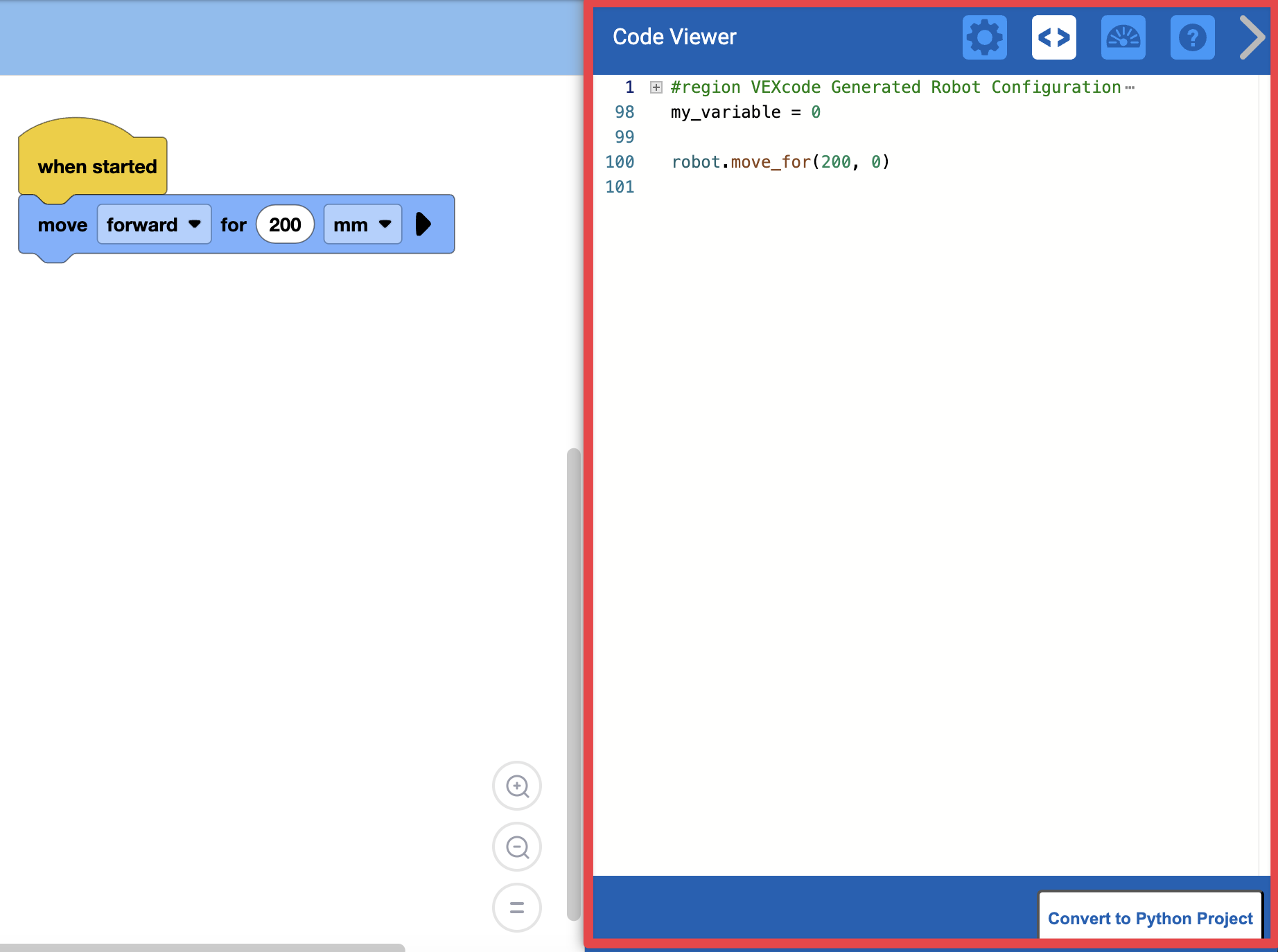The width and height of the screenshot is (1278, 952).
Task: Open Code Viewer settings with gear icon
Action: click(x=984, y=38)
